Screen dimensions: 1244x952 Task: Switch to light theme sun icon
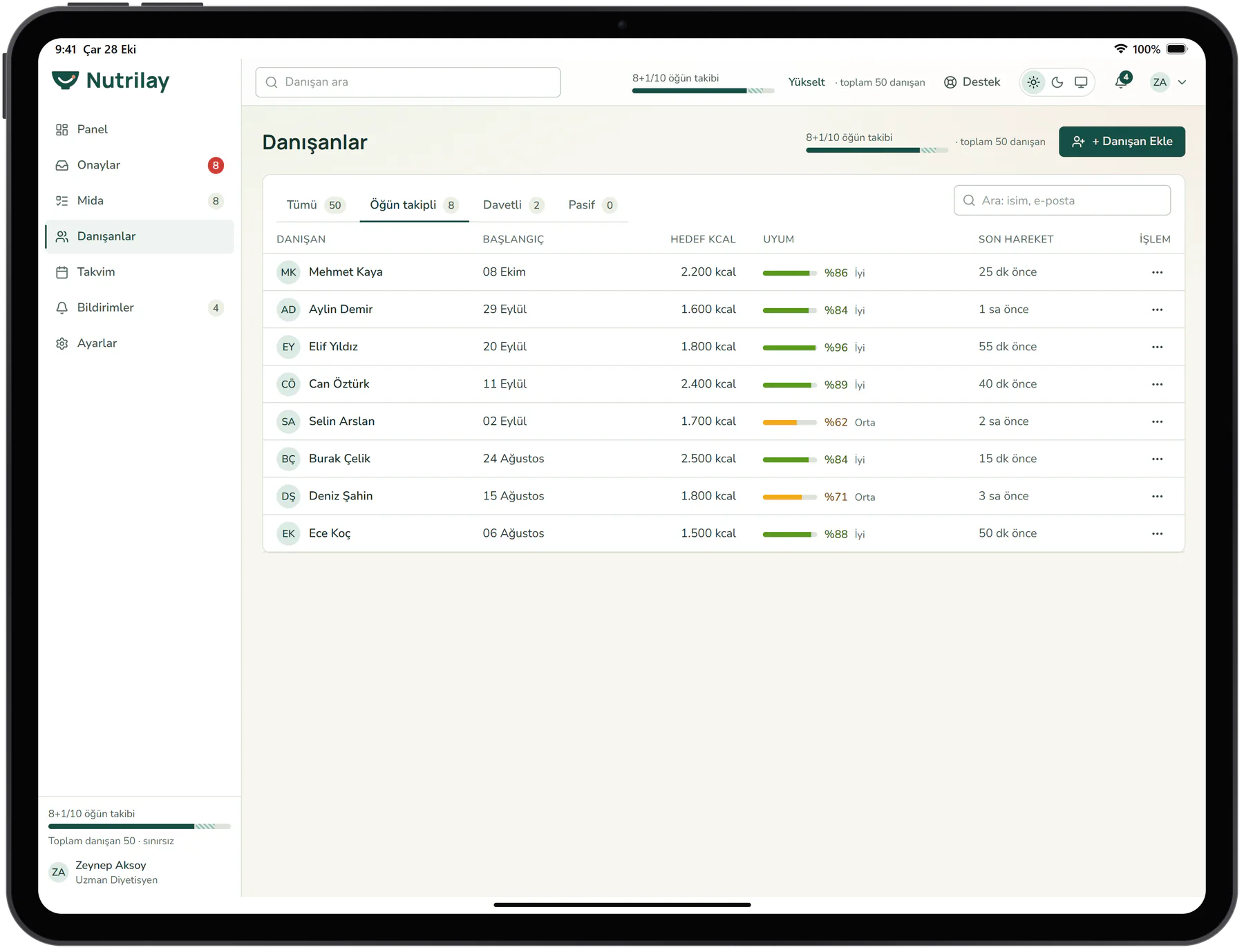tap(1033, 82)
